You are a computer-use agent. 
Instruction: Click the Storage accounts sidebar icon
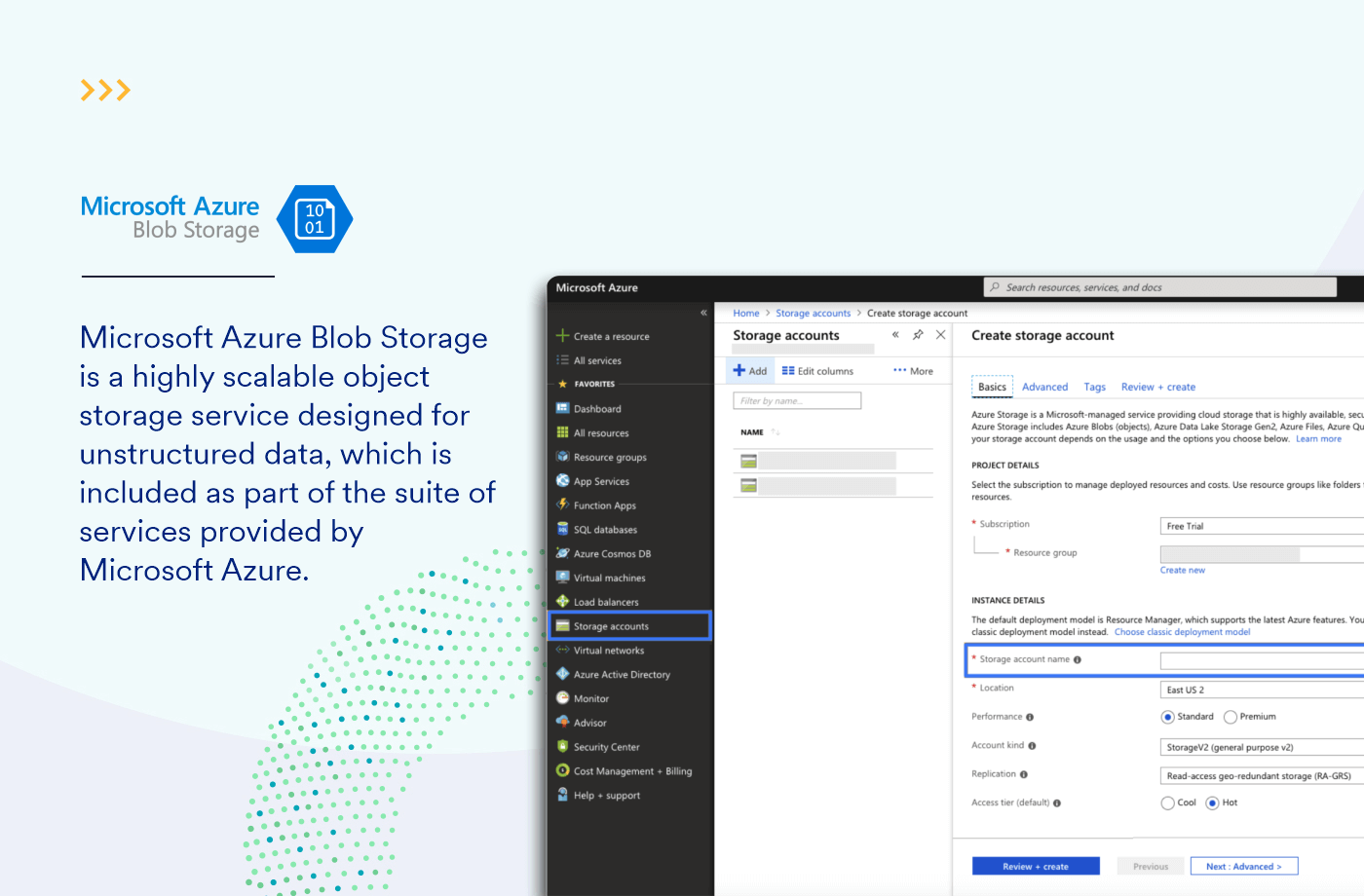click(562, 625)
